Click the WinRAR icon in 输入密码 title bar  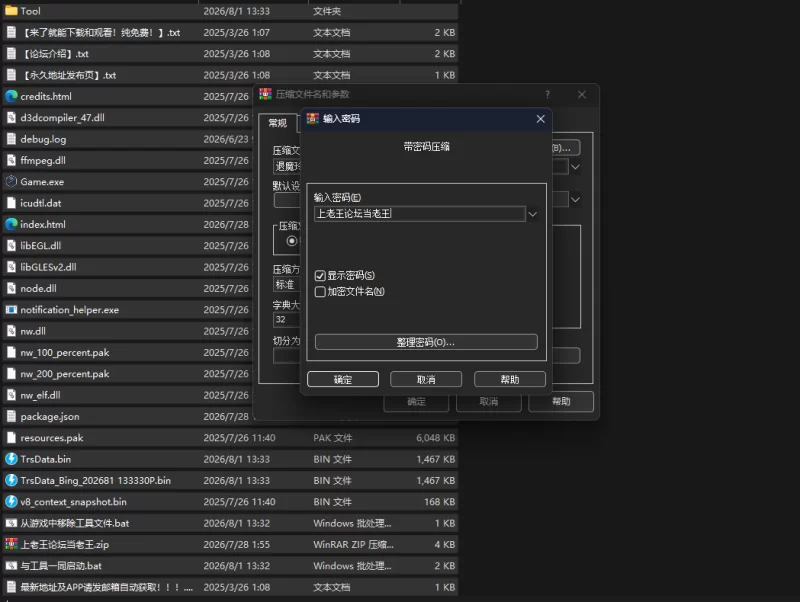tap(312, 118)
